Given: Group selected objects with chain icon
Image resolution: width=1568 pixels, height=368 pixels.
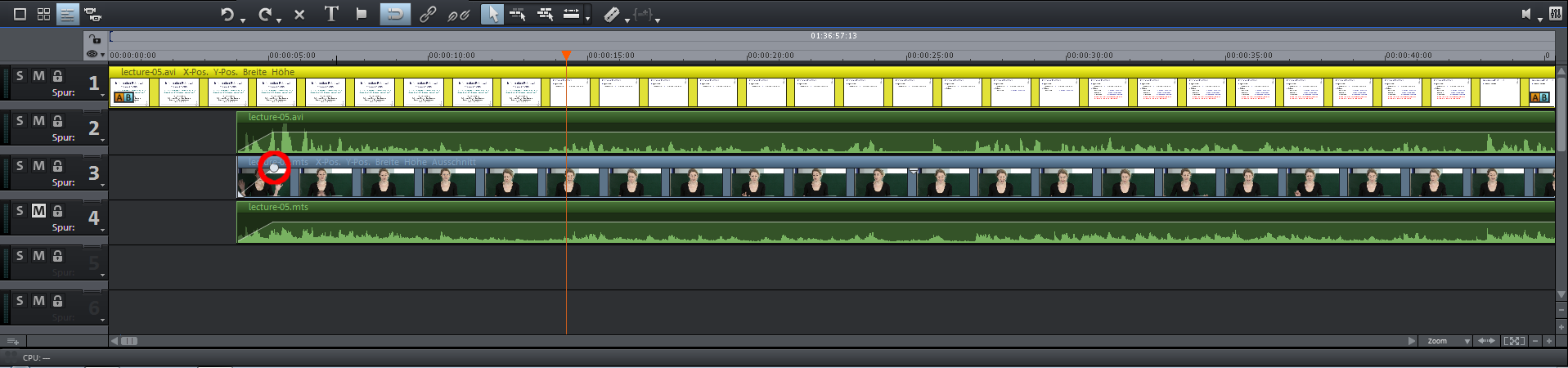Looking at the screenshot, I should point(427,14).
